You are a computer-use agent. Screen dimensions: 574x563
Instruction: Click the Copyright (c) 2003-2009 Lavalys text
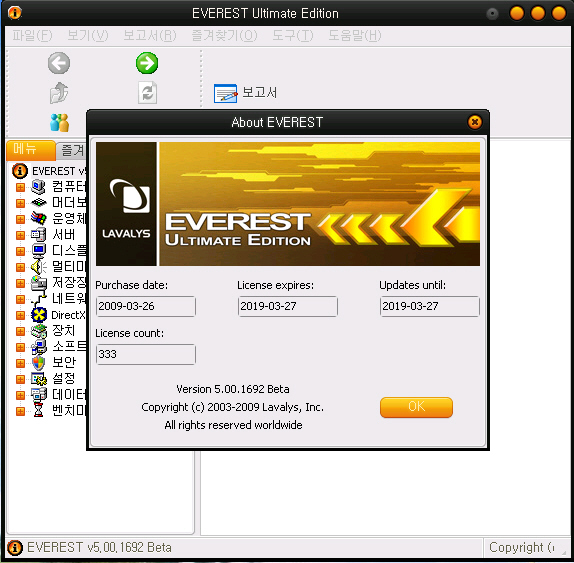(232, 407)
